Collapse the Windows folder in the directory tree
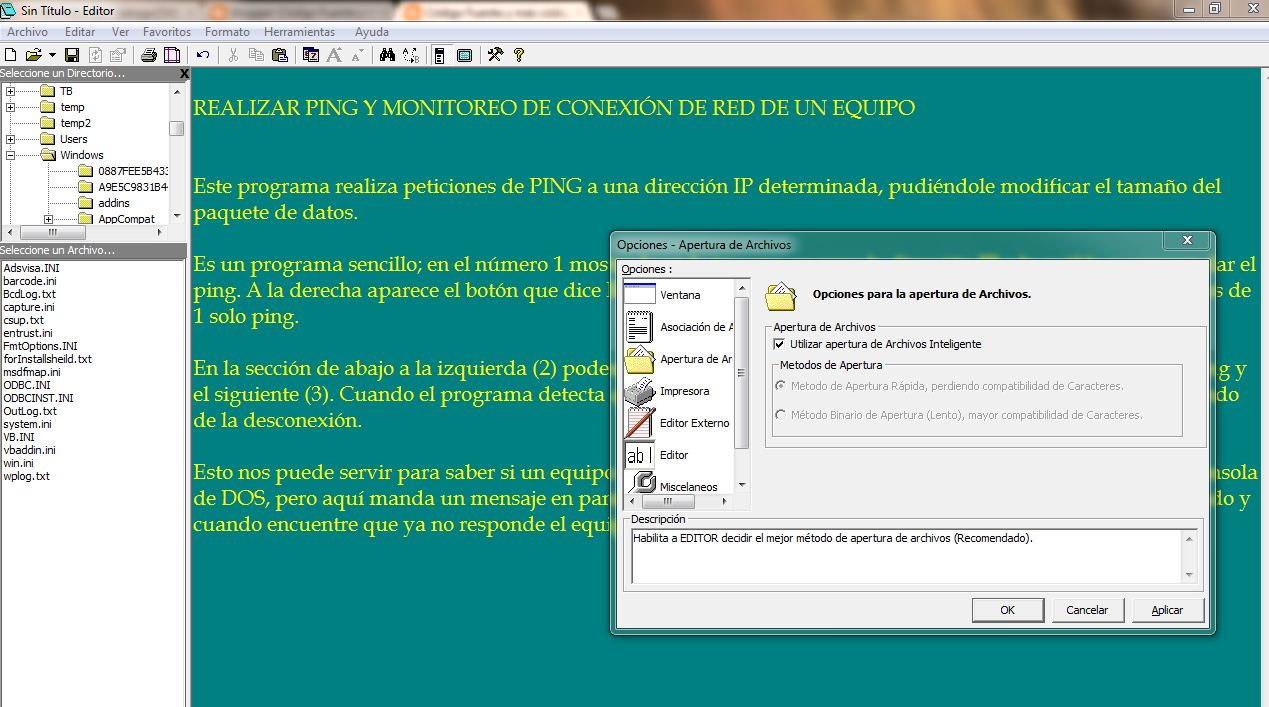 click(x=8, y=155)
